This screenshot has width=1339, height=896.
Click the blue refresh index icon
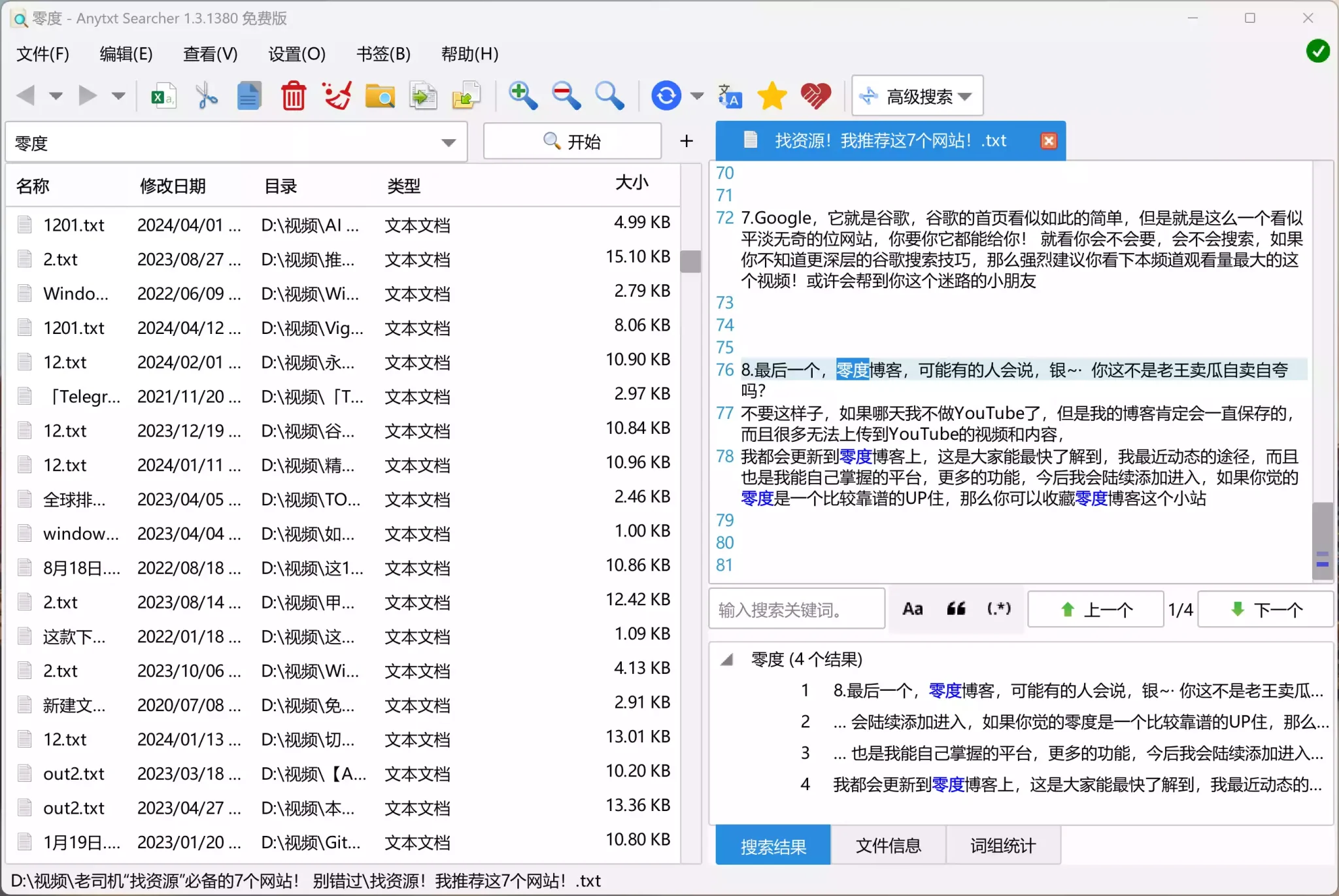click(666, 96)
